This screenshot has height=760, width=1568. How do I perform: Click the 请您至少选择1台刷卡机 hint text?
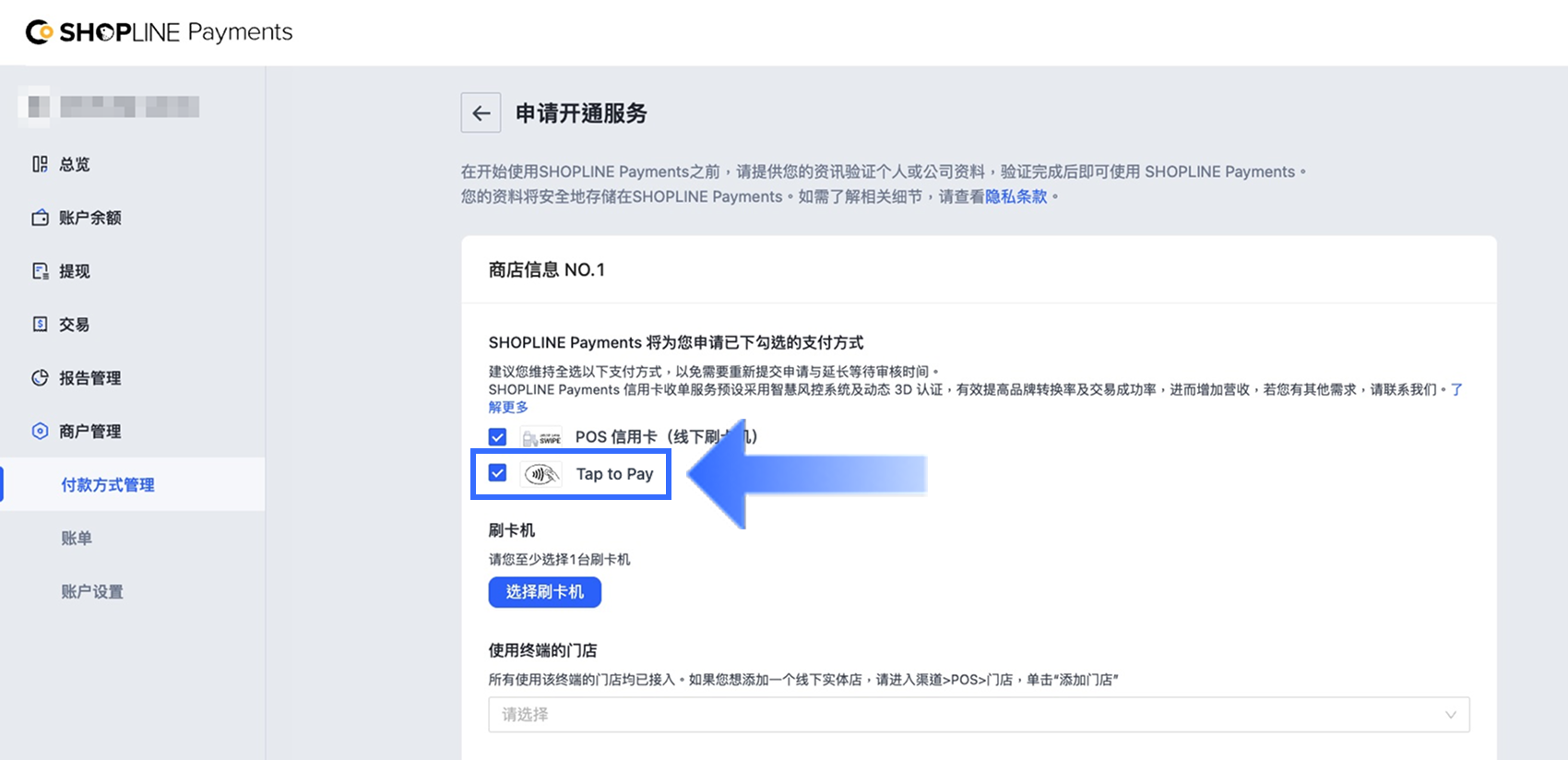pyautogui.click(x=560, y=560)
